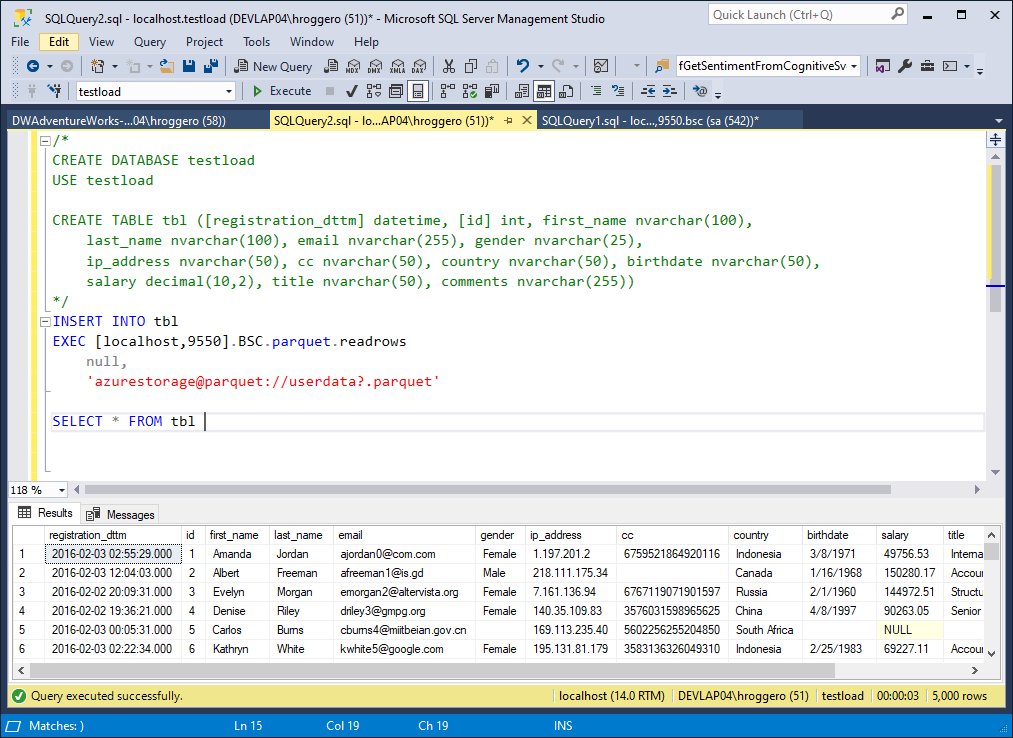Open Properties window via wrench icon

pos(905,66)
